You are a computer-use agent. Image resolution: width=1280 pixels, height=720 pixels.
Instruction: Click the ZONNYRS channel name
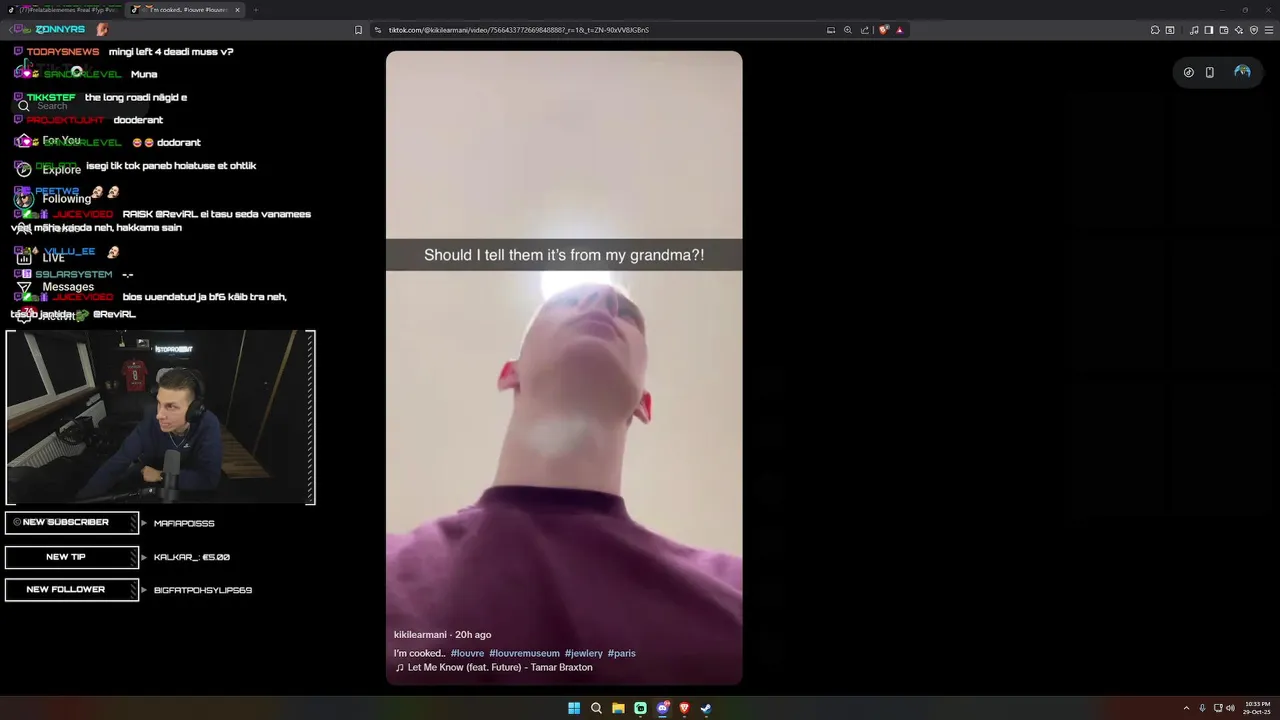(x=60, y=30)
